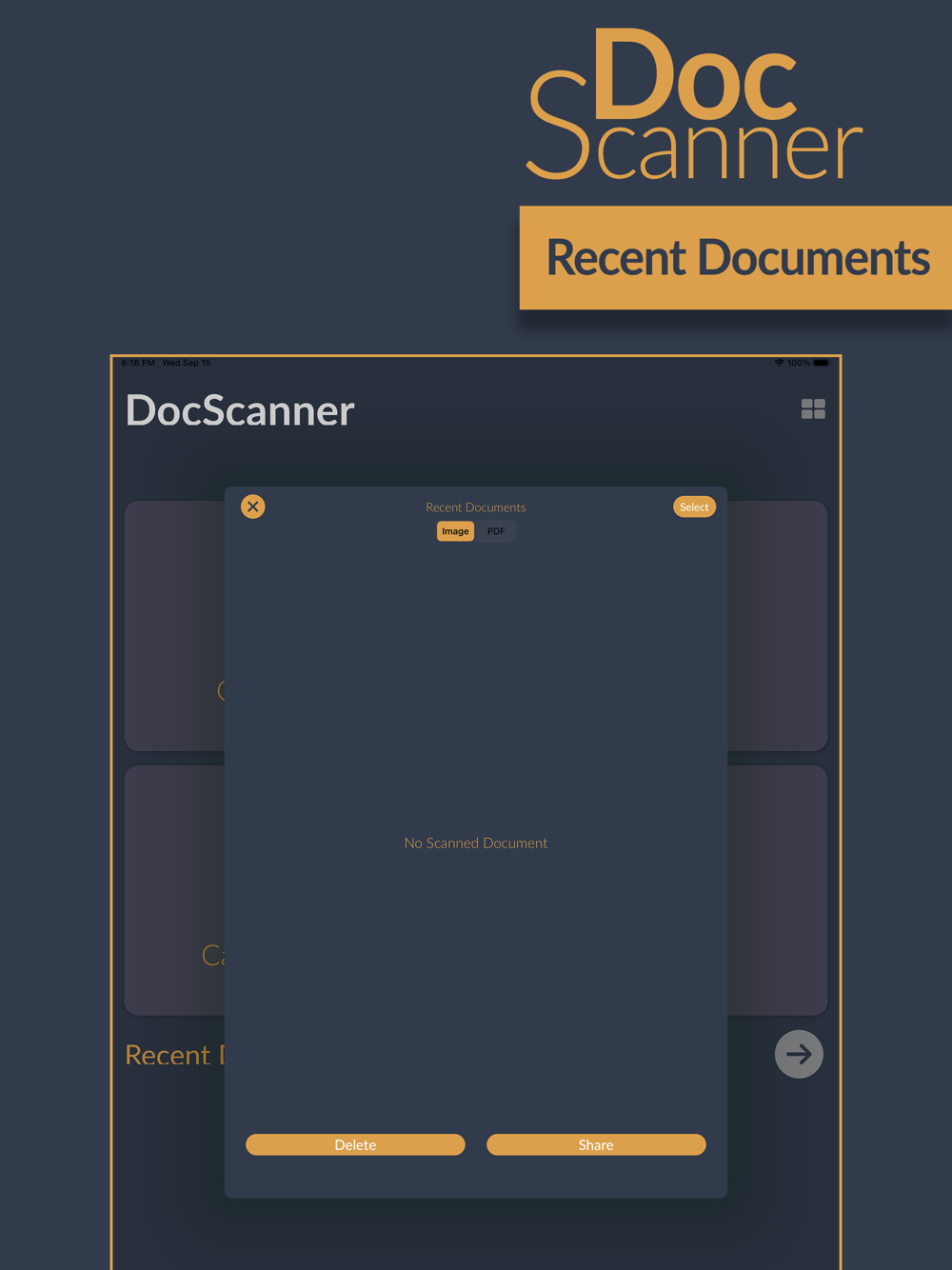
Task: Click the status bar time
Action: (138, 363)
